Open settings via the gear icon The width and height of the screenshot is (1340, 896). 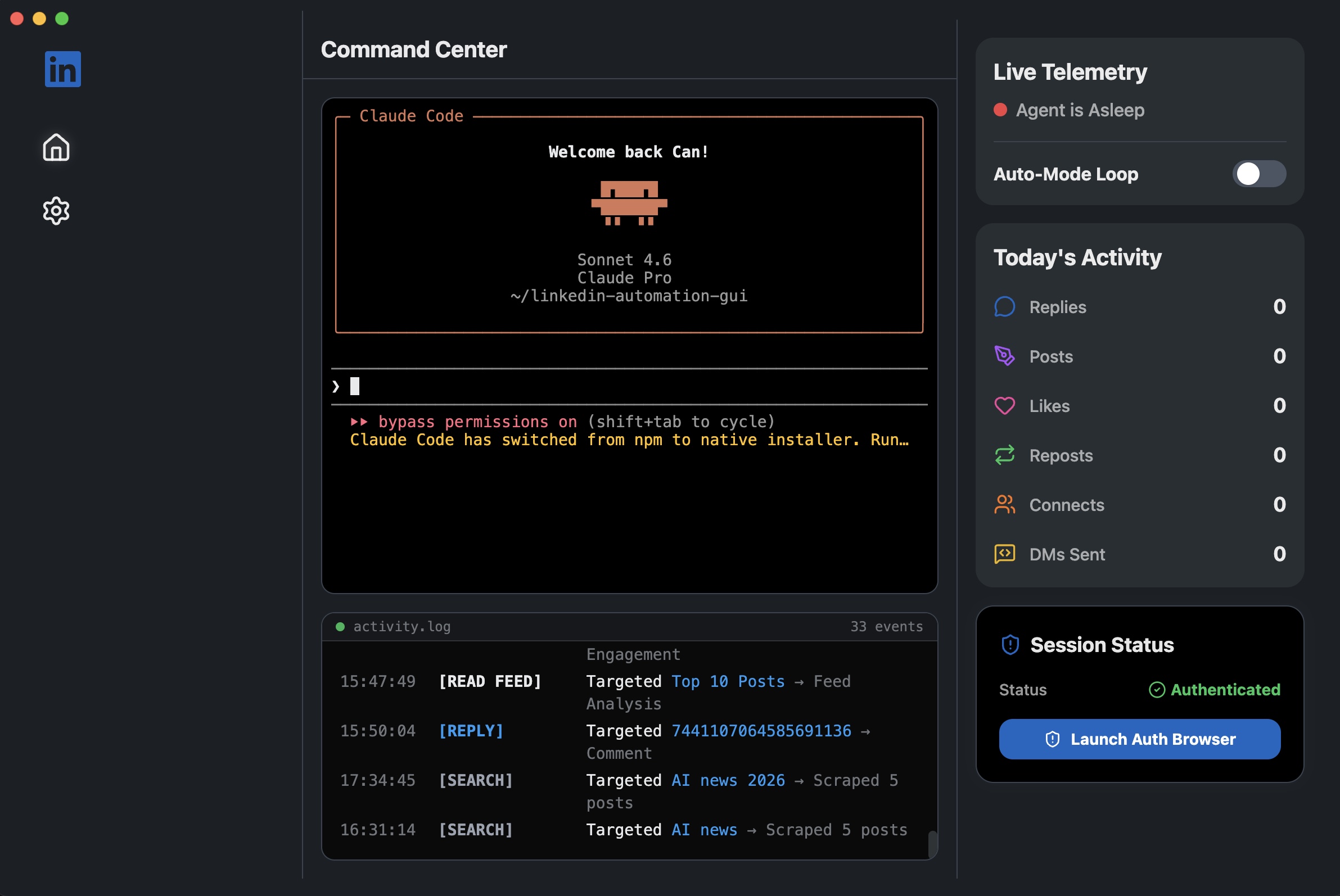pyautogui.click(x=56, y=210)
